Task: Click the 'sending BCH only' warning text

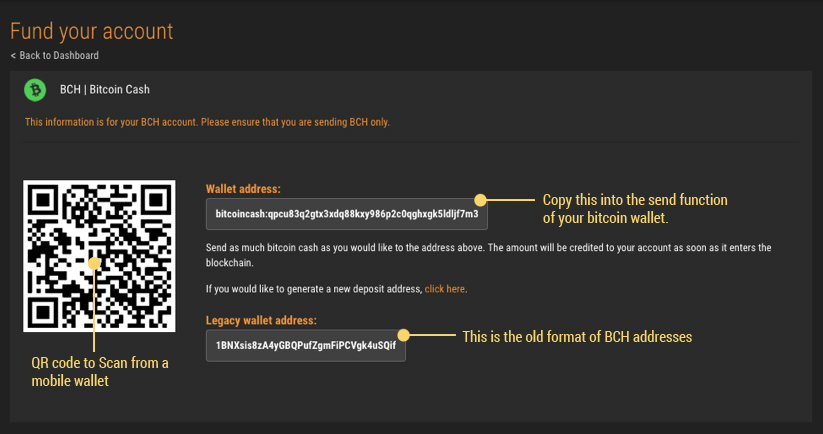Action: tap(207, 122)
